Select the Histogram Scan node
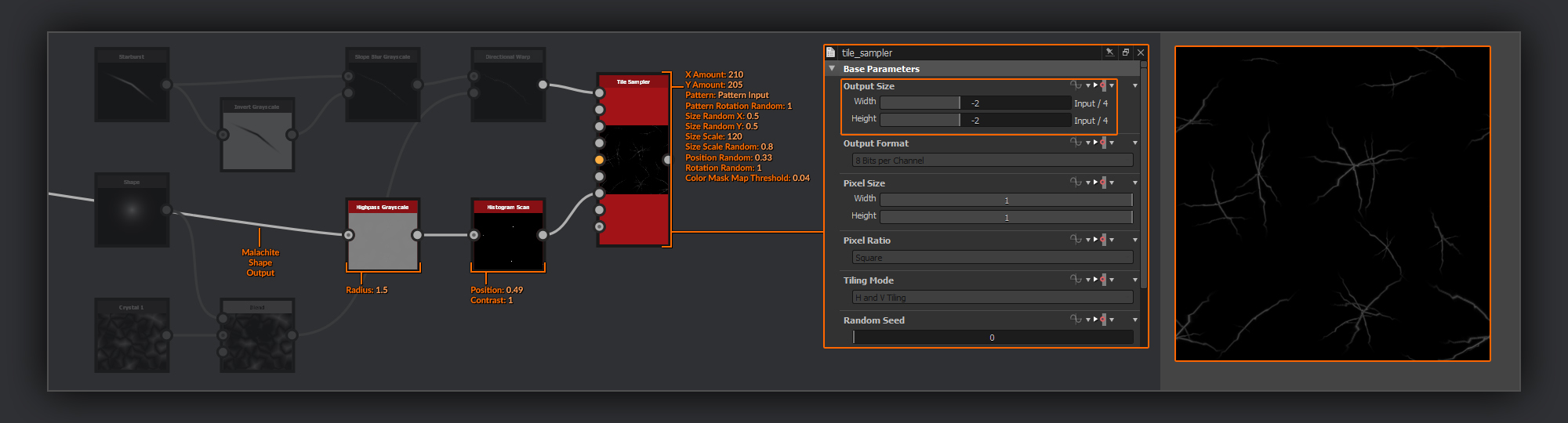1568x423 pixels. click(x=508, y=235)
